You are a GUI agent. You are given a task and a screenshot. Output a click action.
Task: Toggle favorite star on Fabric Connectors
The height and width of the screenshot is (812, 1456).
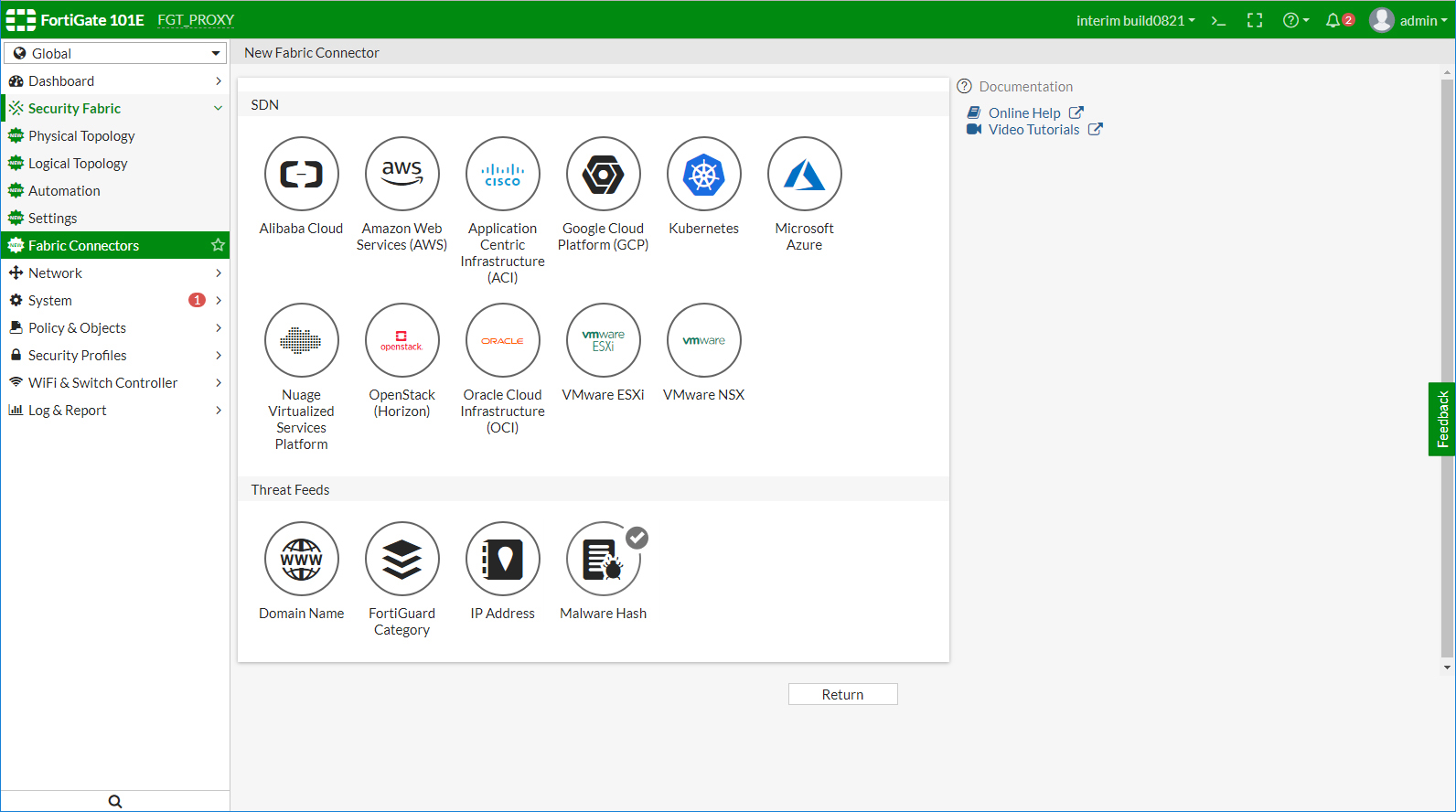218,245
